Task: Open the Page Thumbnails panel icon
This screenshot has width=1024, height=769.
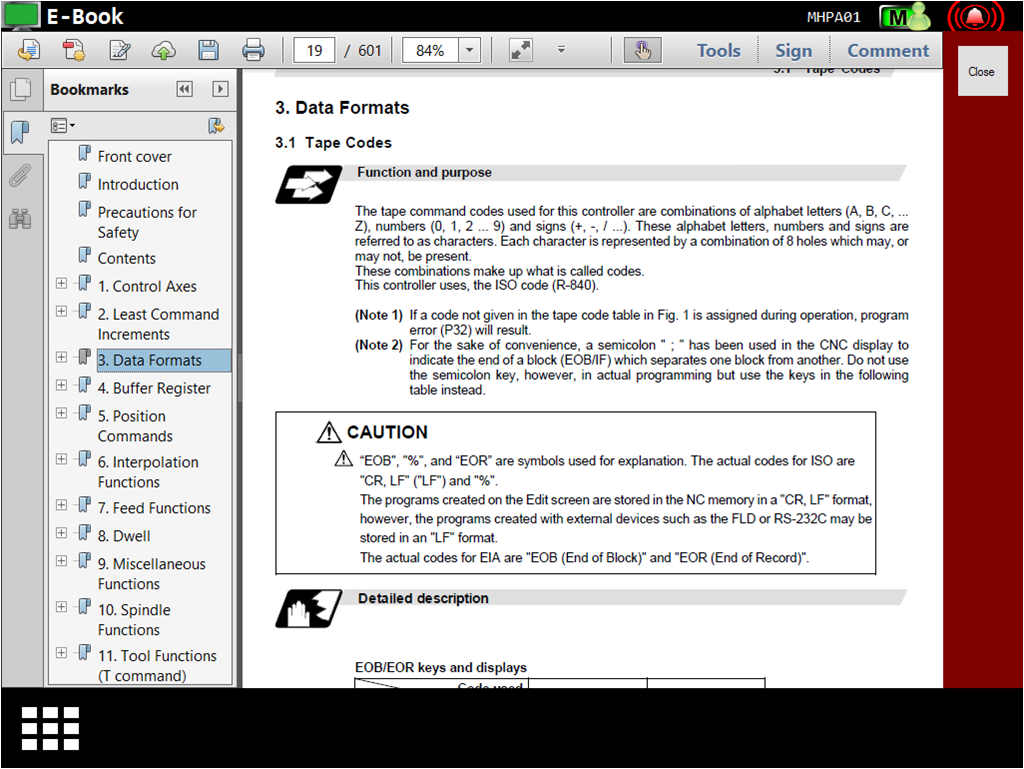Action: click(19, 90)
